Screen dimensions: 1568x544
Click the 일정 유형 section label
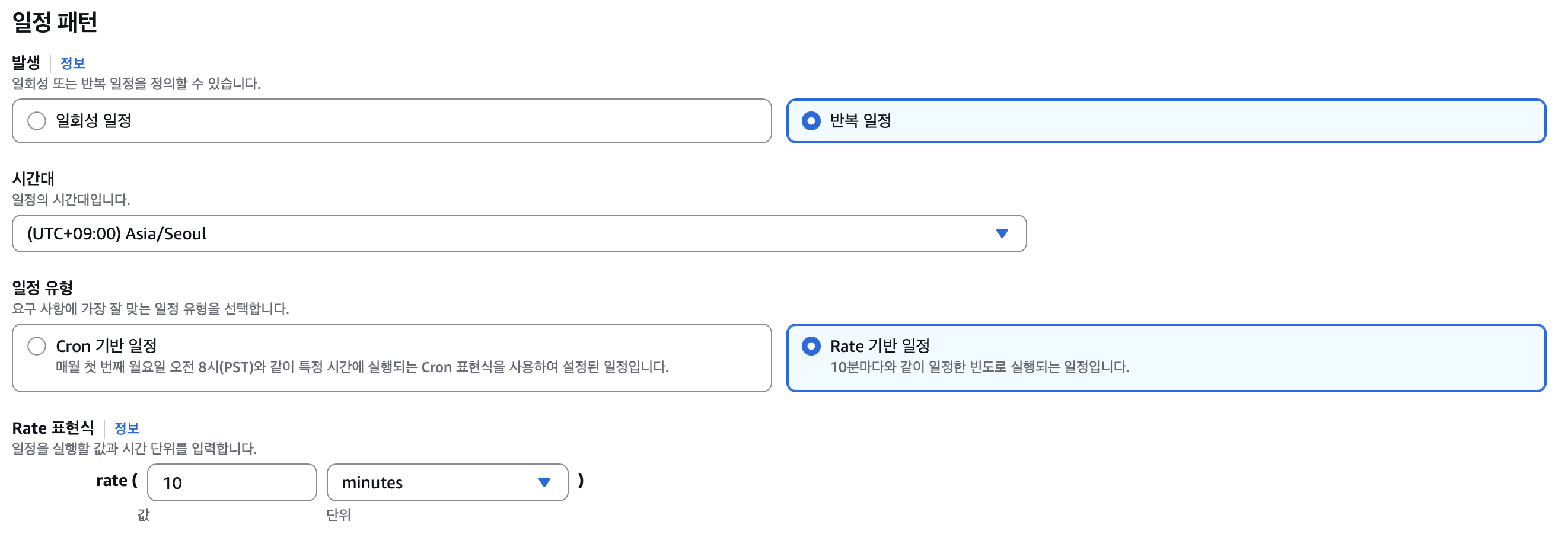coord(43,287)
